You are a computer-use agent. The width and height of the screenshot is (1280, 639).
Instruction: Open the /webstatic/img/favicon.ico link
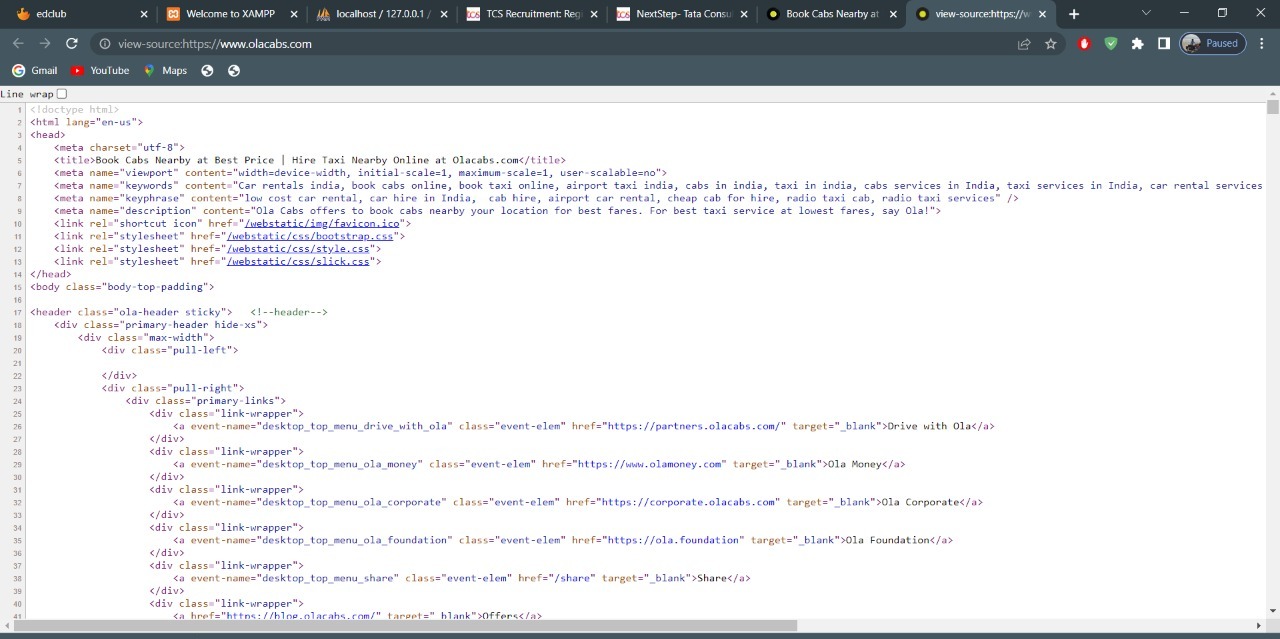(x=324, y=223)
